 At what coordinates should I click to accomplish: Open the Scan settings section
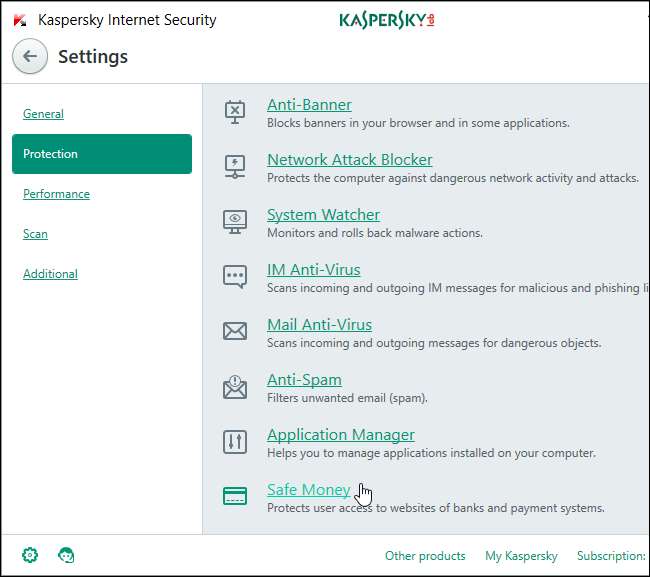pos(35,234)
